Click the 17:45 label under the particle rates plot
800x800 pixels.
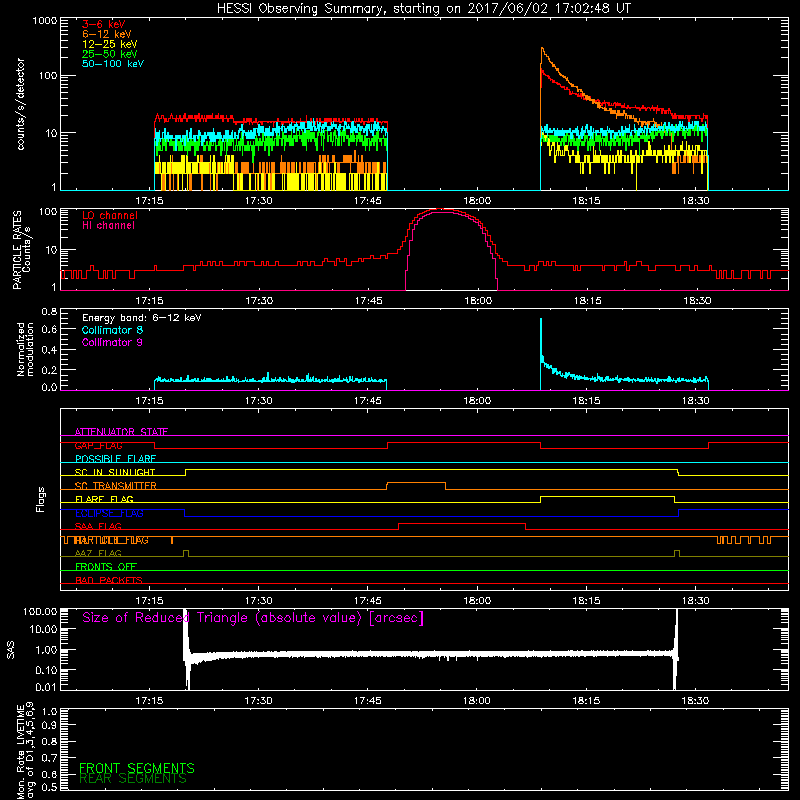[x=368, y=301]
